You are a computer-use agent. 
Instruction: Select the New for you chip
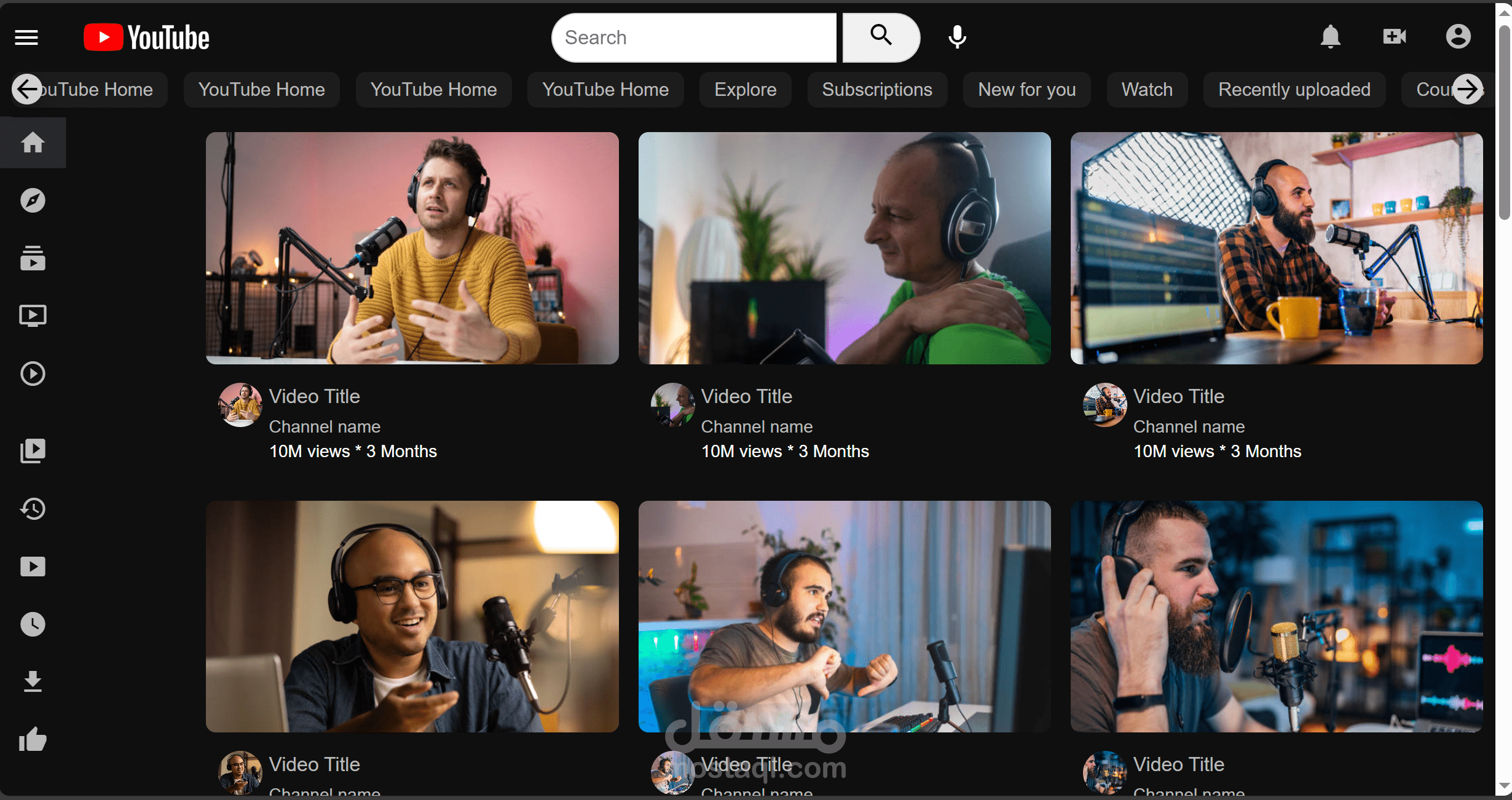click(x=1026, y=90)
